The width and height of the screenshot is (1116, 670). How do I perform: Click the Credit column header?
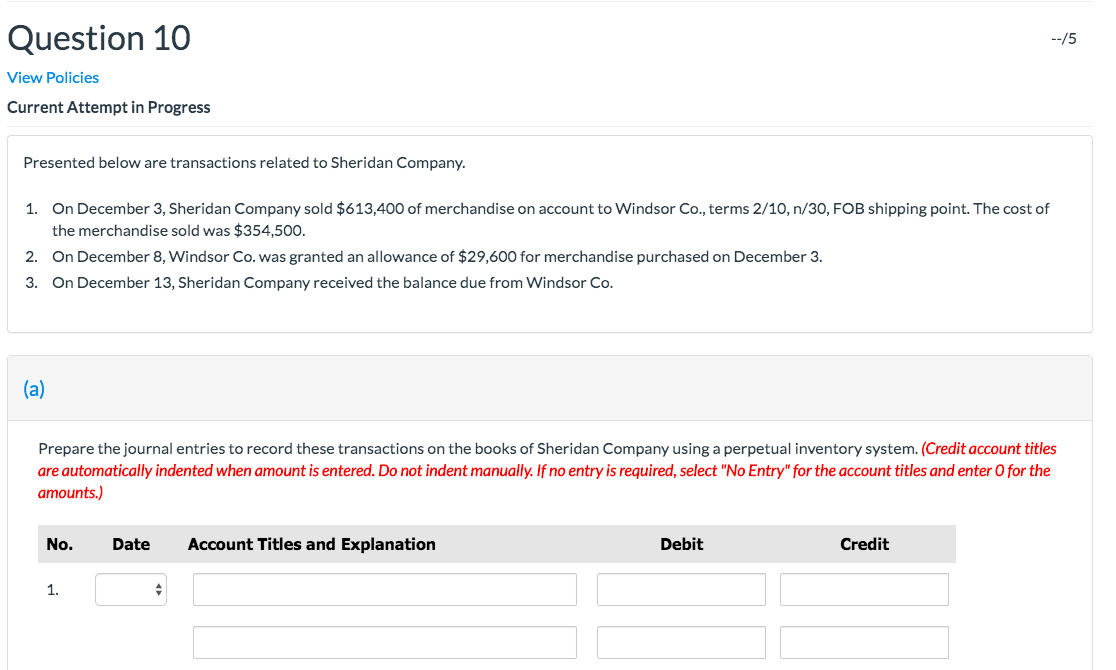coord(864,544)
